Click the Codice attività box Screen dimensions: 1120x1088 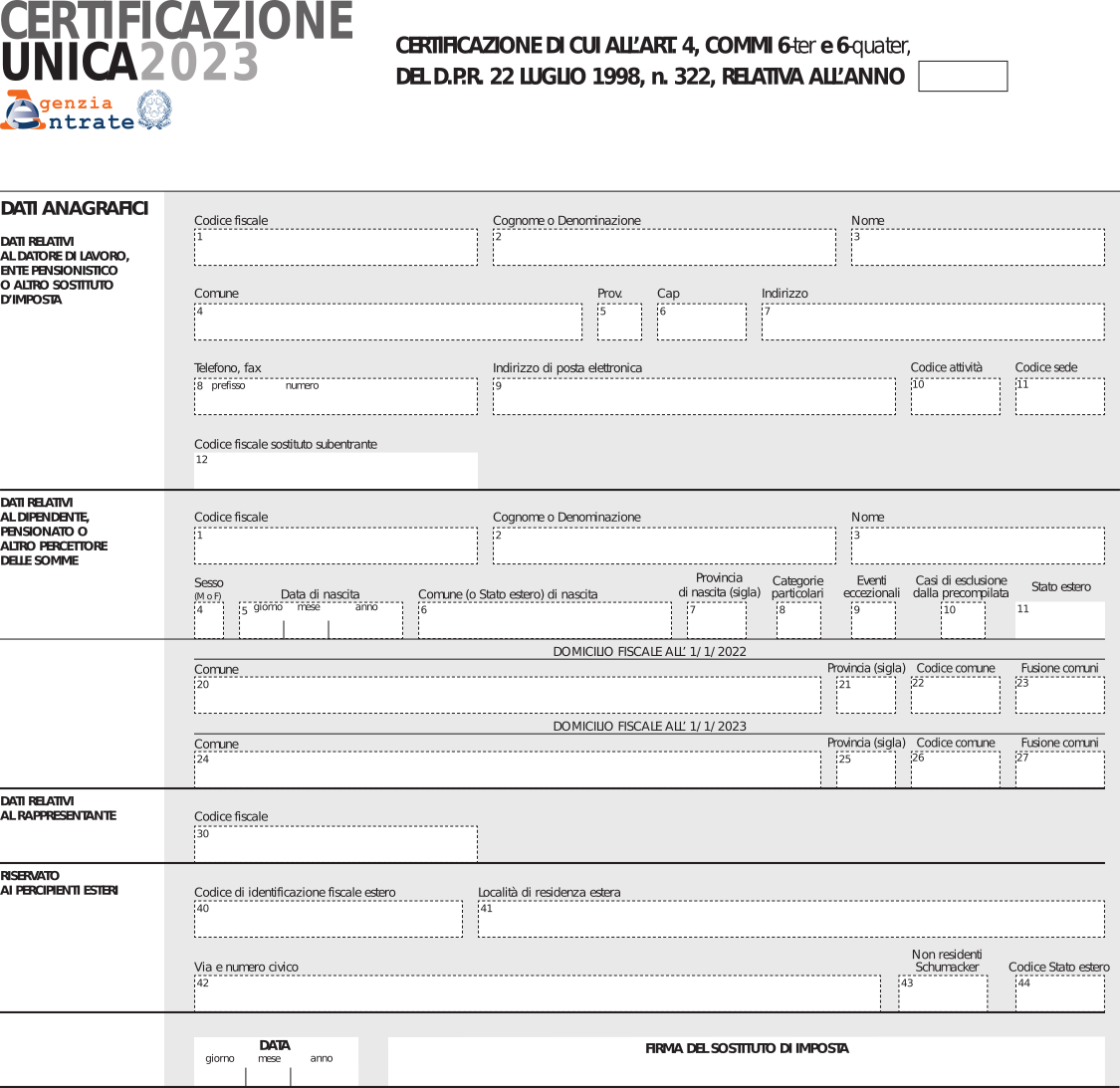pos(955,396)
